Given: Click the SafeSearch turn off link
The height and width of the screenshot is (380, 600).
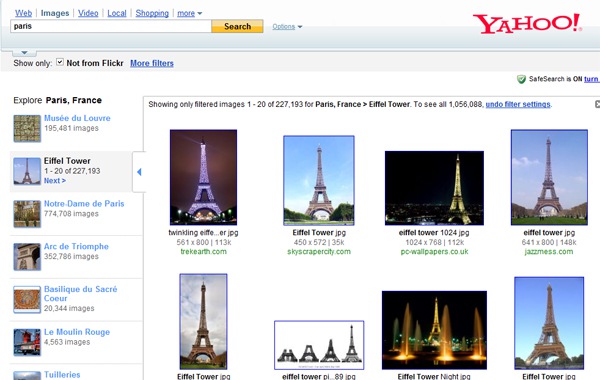Looking at the screenshot, I should 592,79.
